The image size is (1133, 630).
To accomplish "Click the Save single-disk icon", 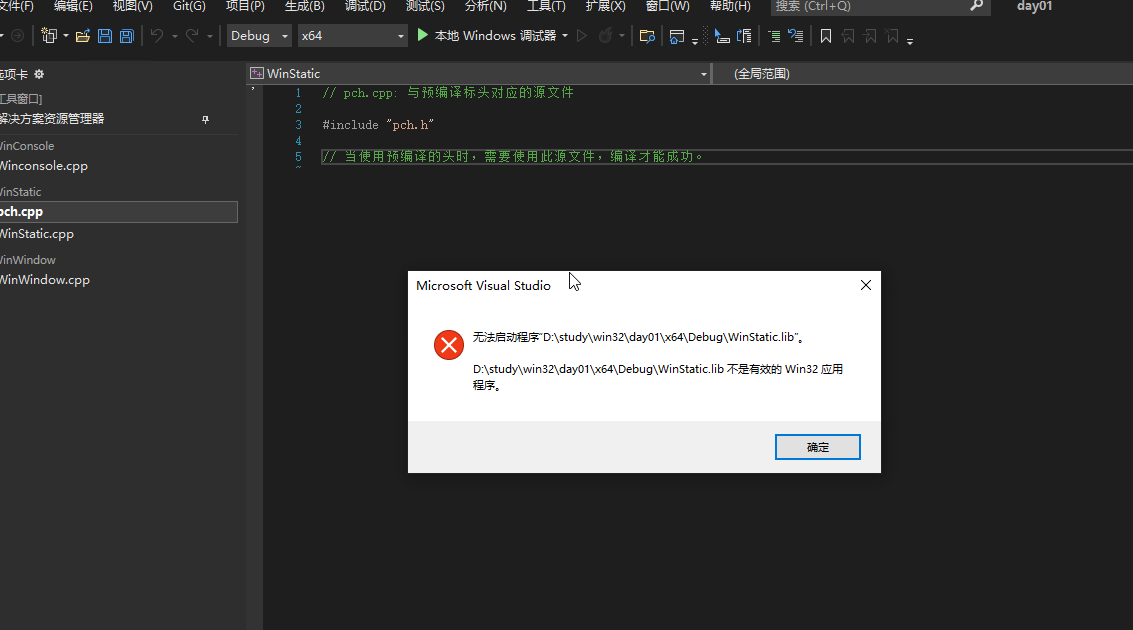I will (105, 35).
